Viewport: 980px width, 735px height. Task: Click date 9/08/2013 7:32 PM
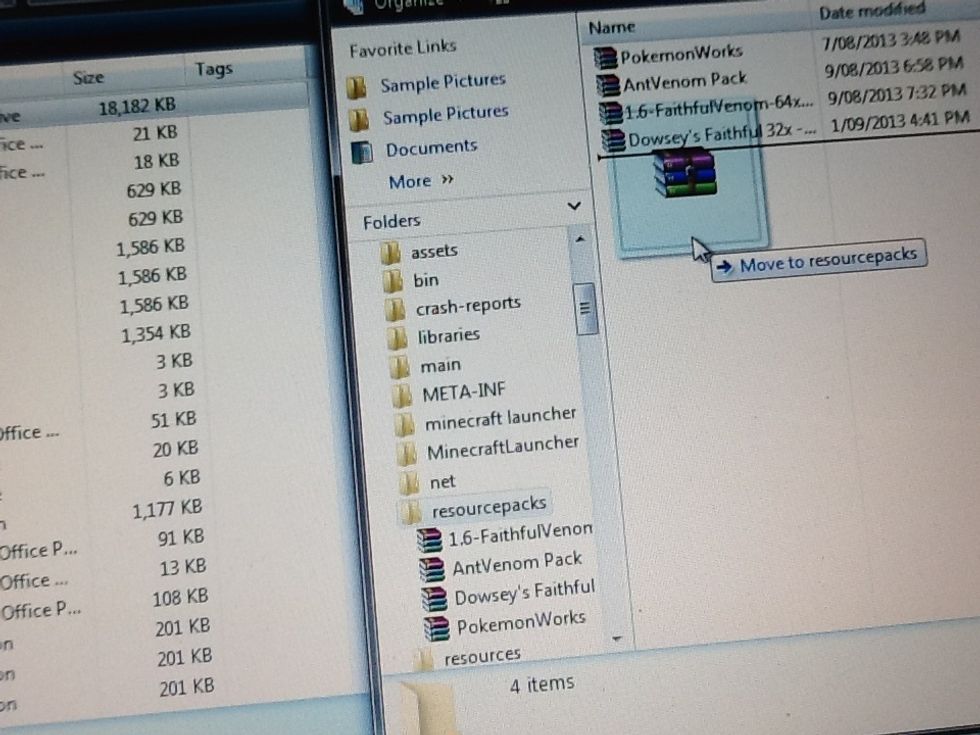point(898,94)
